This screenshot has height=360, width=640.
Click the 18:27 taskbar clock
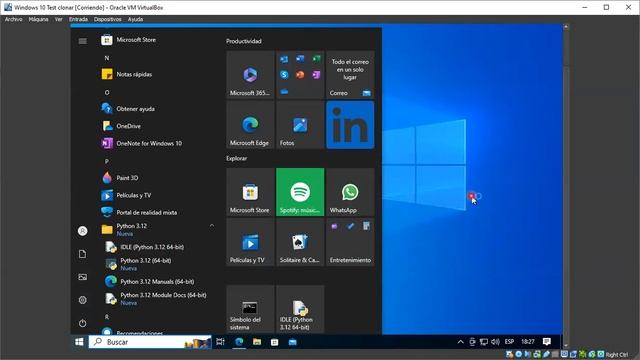coord(528,342)
